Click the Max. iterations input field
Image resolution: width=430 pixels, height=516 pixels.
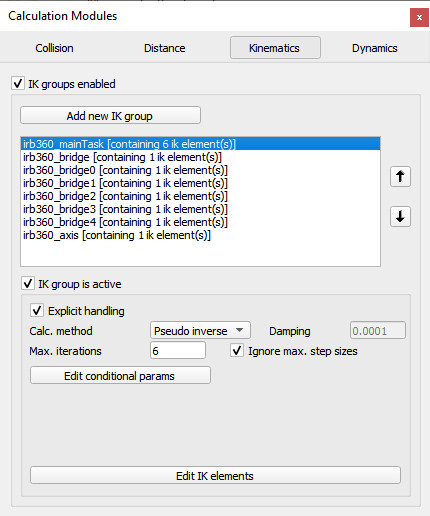pos(178,351)
